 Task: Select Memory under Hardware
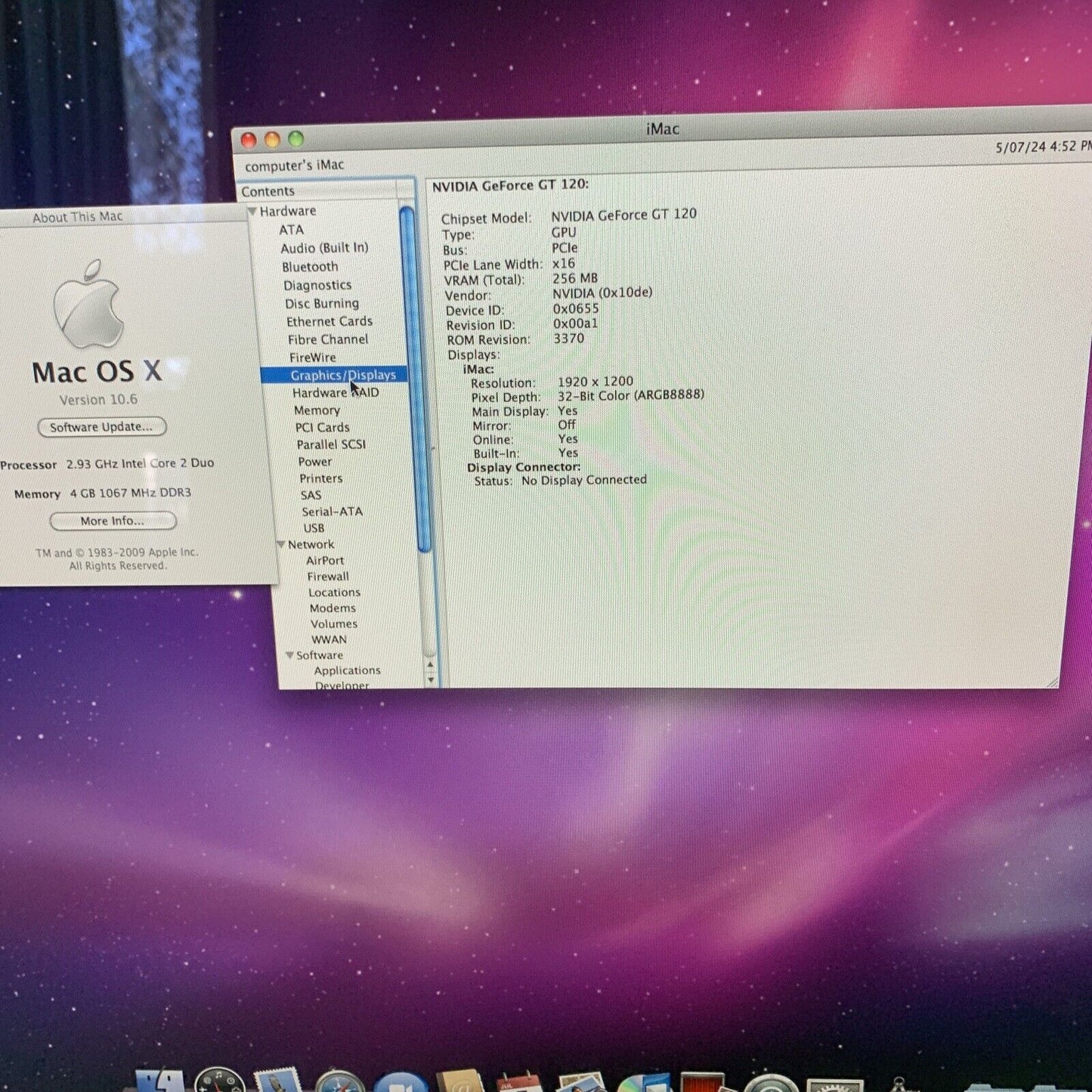pos(317,410)
